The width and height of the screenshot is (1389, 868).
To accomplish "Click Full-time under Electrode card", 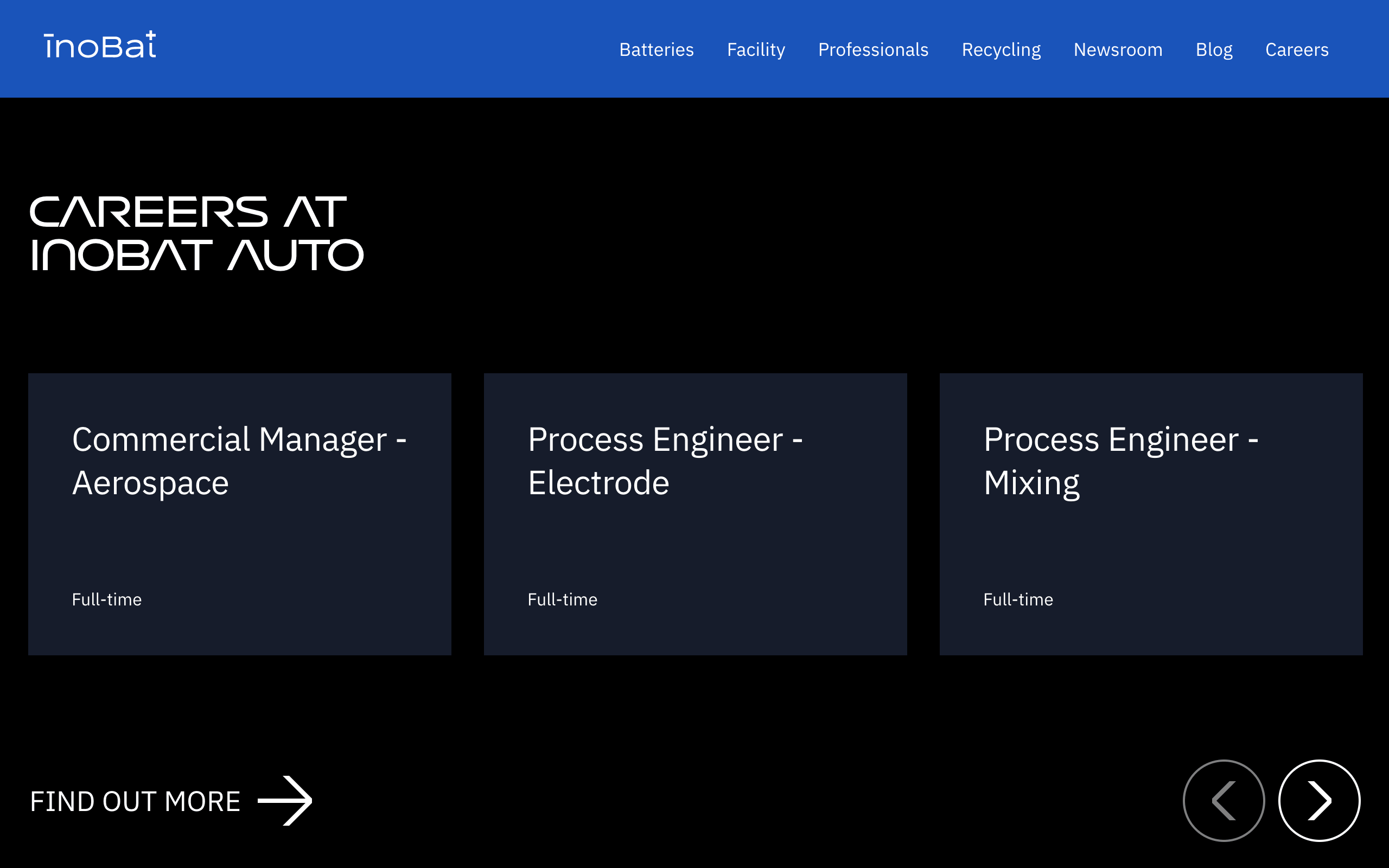I will coord(563,599).
